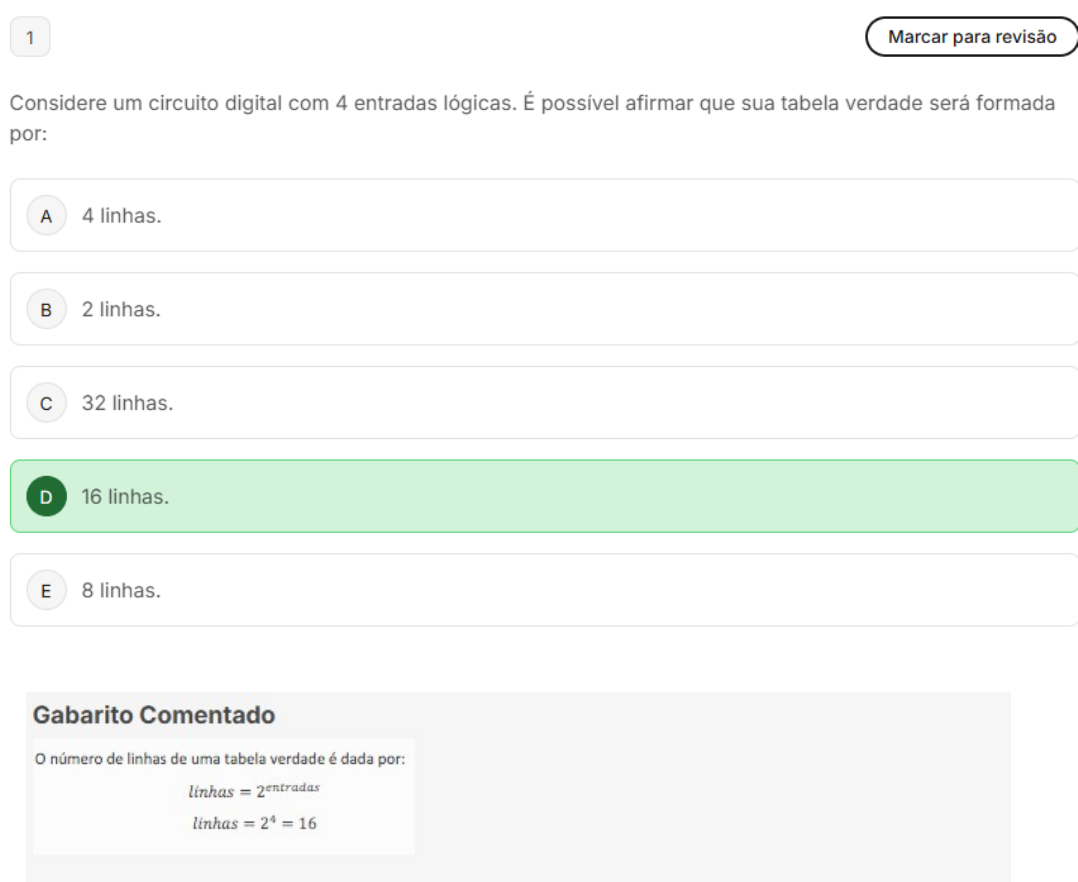Select the letter B option circle
1078x882 pixels.
pyautogui.click(x=45, y=310)
